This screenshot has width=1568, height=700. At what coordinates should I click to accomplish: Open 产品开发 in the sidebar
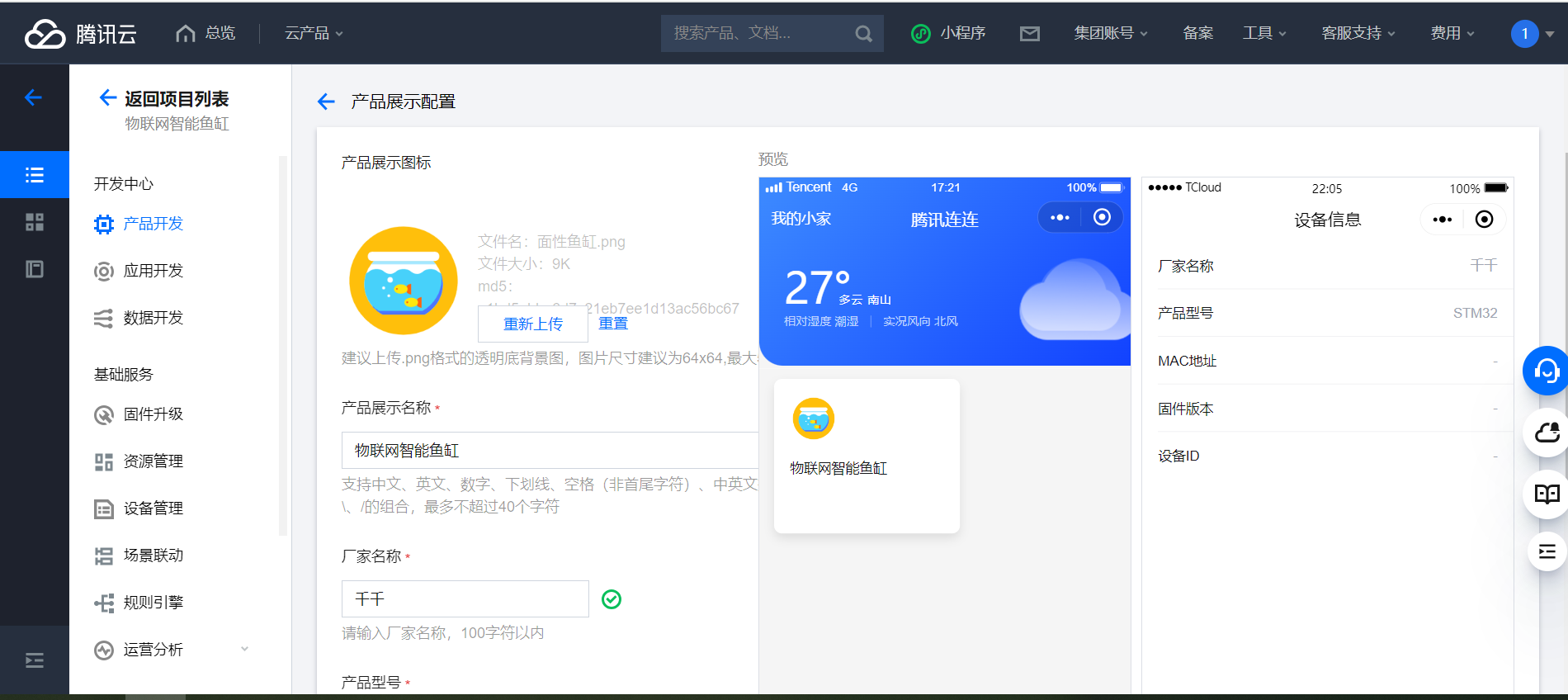[153, 224]
